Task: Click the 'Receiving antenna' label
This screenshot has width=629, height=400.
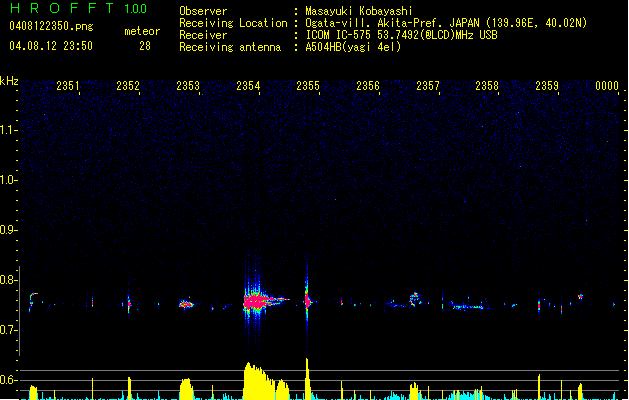Action: pyautogui.click(x=230, y=47)
